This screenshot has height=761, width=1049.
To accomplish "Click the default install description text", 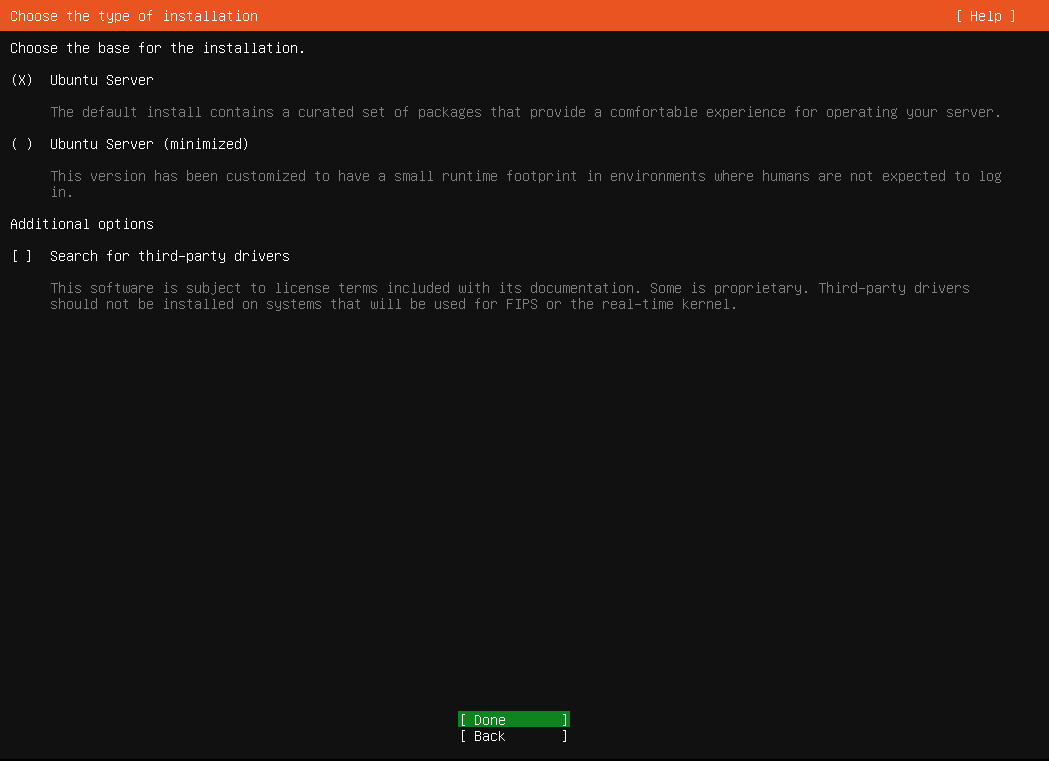I will [525, 112].
